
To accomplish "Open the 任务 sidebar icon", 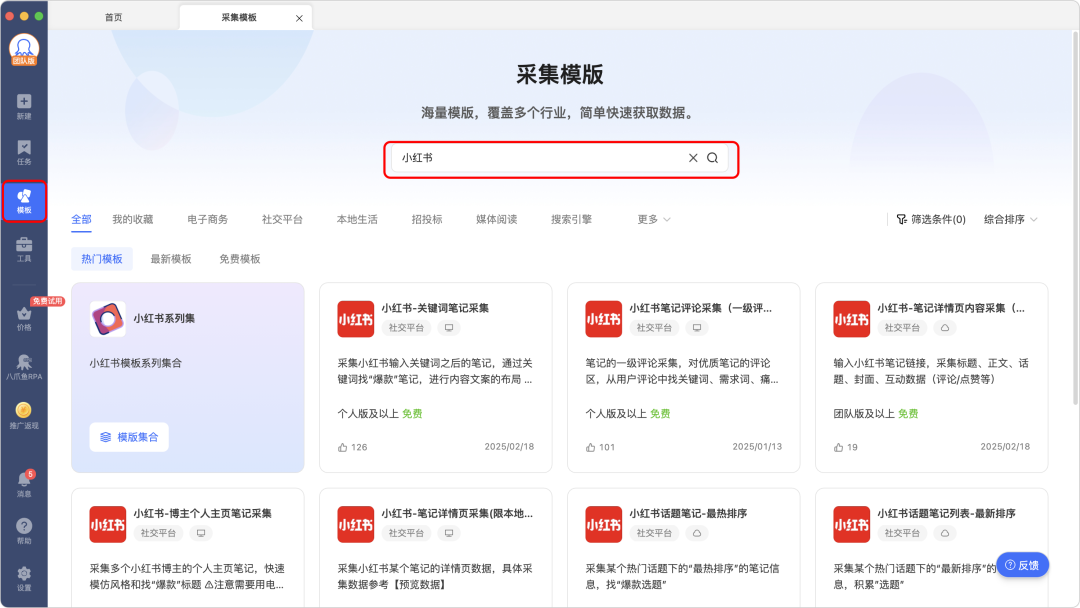I will click(24, 152).
